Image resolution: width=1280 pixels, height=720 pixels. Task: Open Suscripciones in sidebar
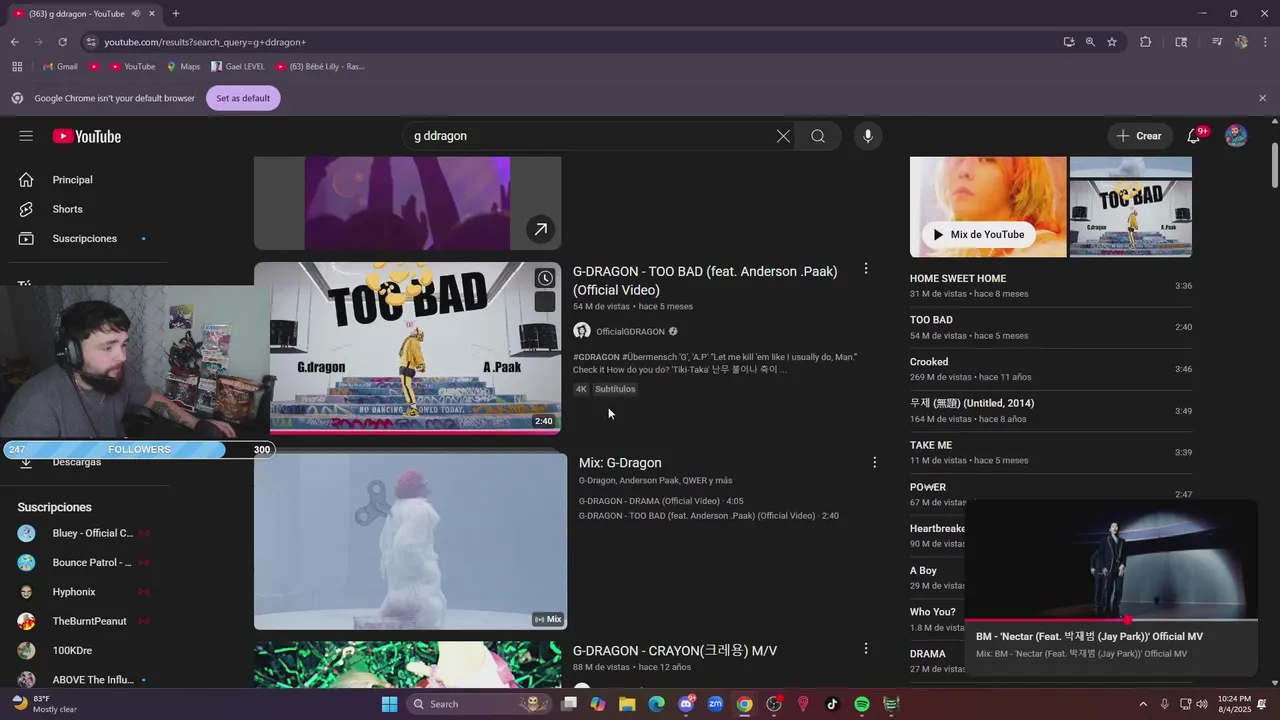(85, 238)
